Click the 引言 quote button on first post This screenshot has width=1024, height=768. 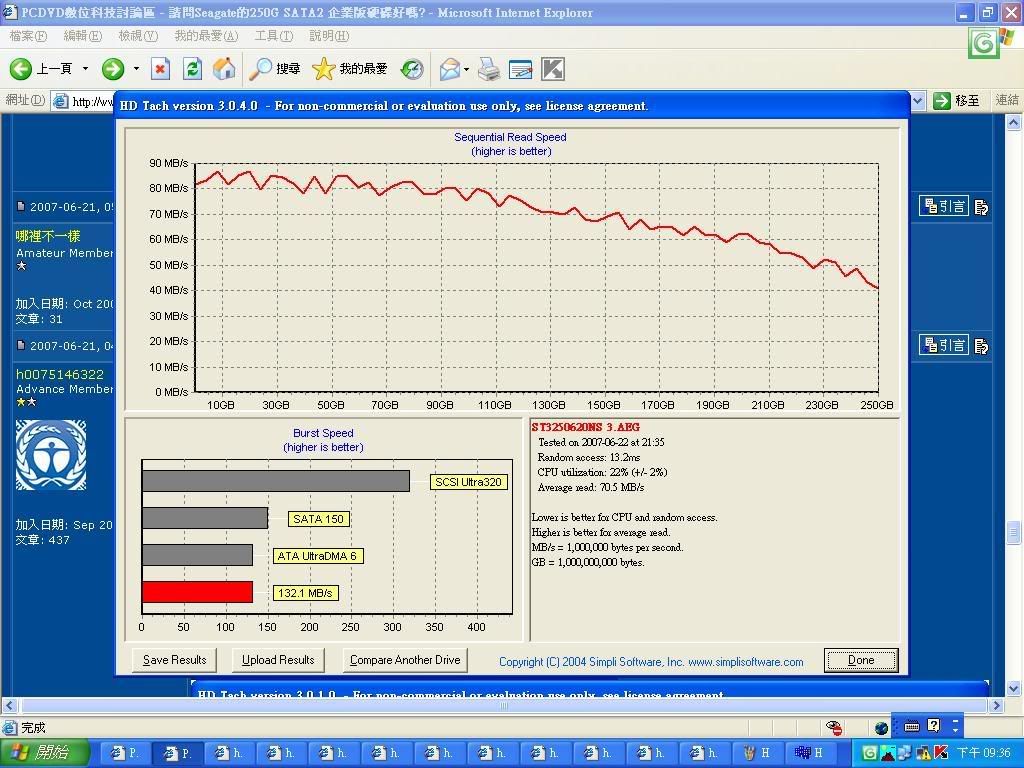944,206
